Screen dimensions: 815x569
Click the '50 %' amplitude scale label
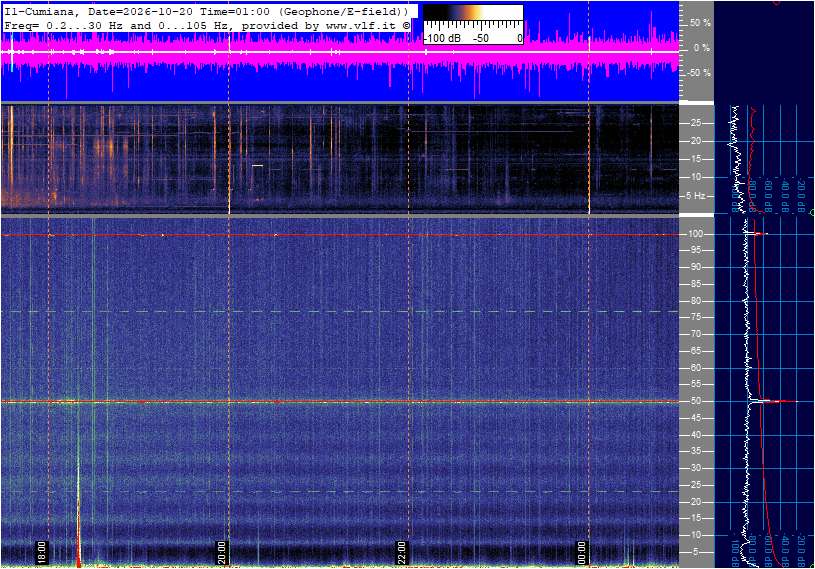tap(700, 23)
